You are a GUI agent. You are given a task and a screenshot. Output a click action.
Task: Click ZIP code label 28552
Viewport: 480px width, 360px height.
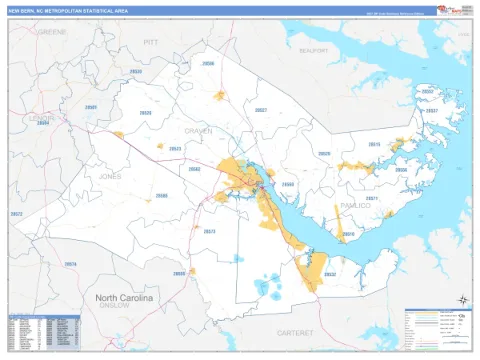pos(428,91)
